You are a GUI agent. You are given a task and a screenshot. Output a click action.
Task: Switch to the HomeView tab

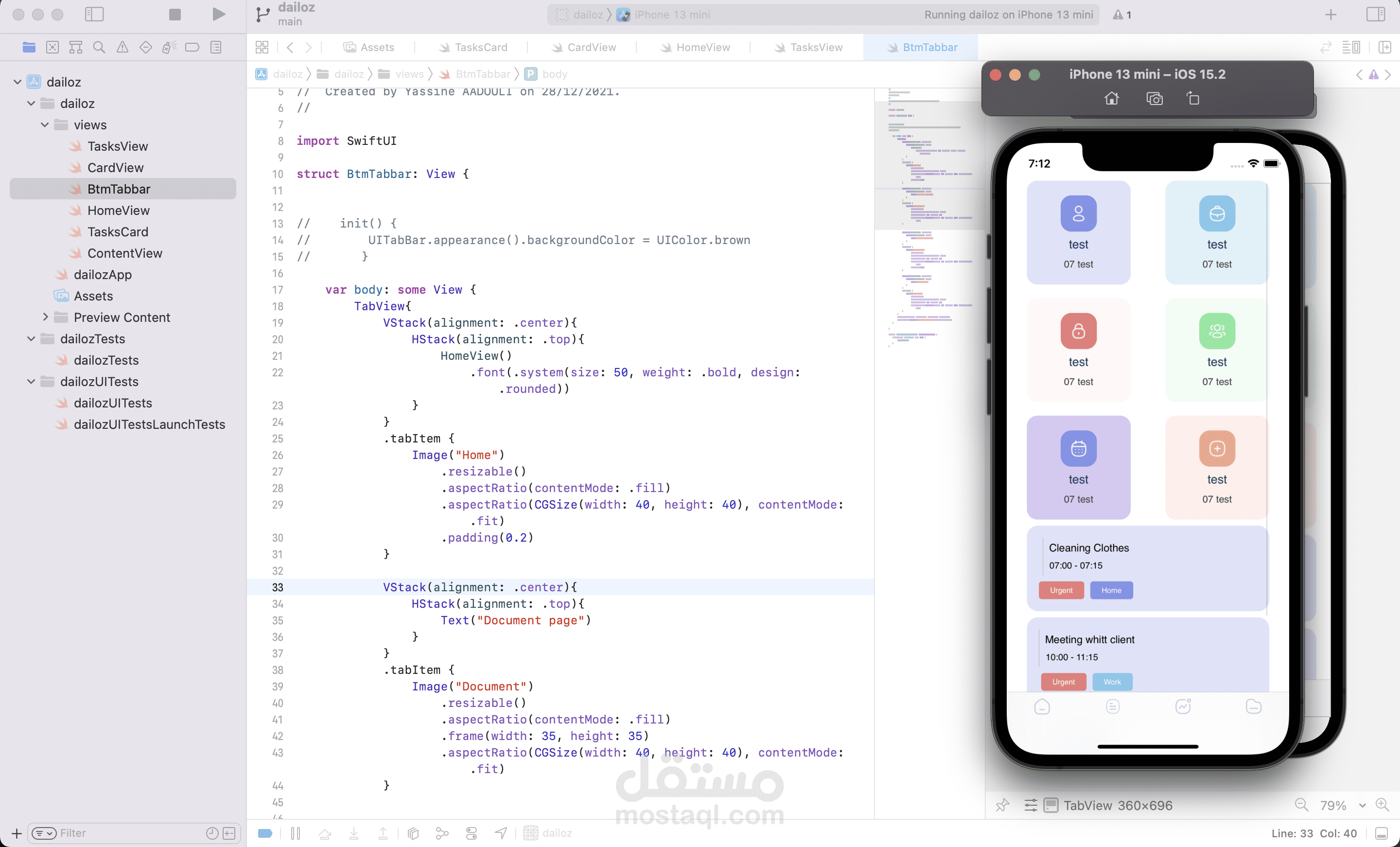point(695,47)
